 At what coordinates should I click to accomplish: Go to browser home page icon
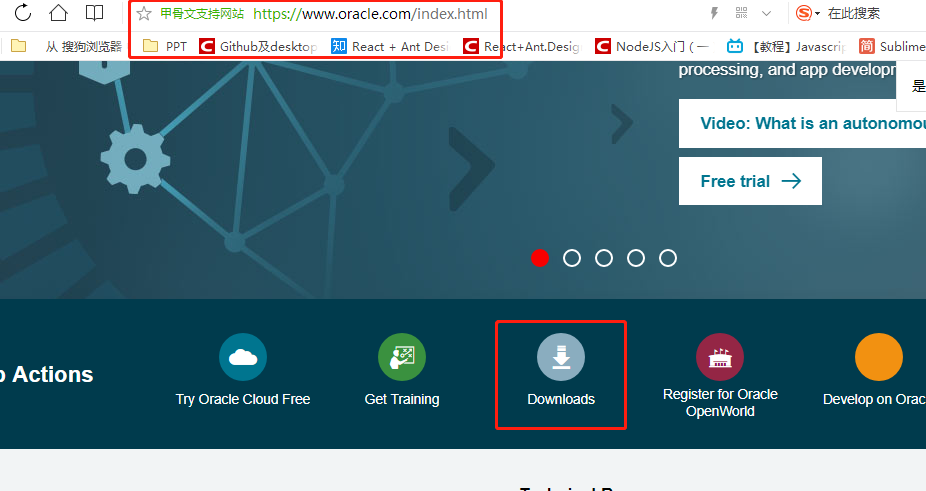[x=58, y=12]
